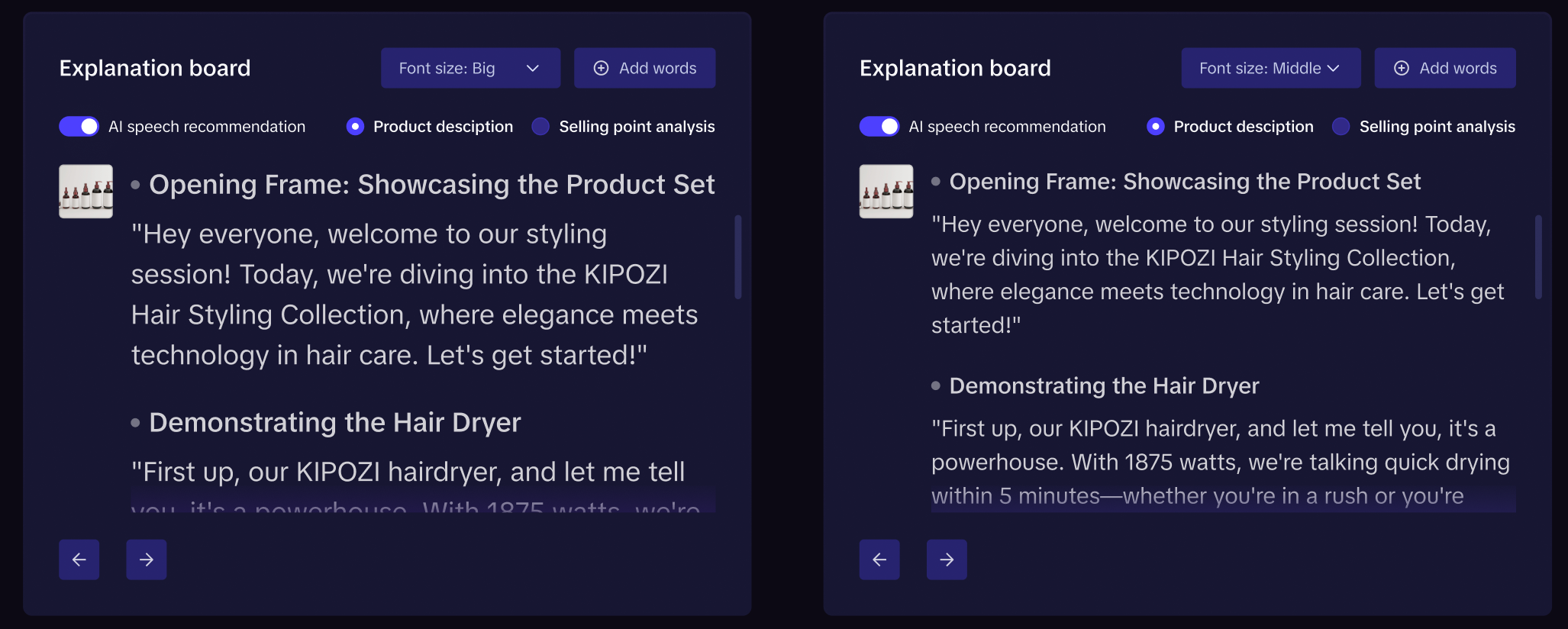
Task: Select Product desciption radio in Big font panel
Action: [355, 127]
